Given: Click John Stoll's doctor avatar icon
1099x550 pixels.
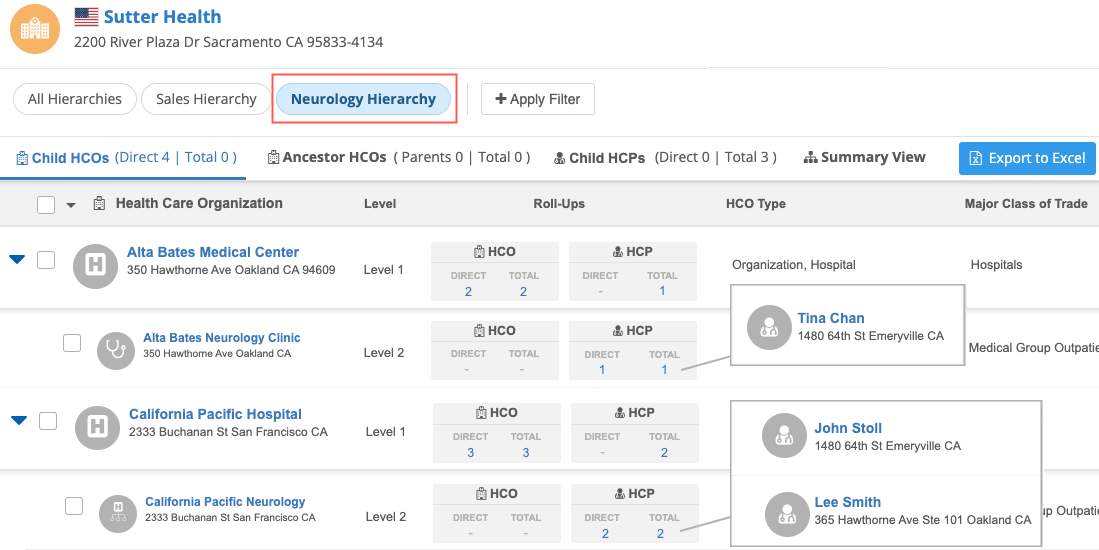Looking at the screenshot, I should (x=785, y=437).
